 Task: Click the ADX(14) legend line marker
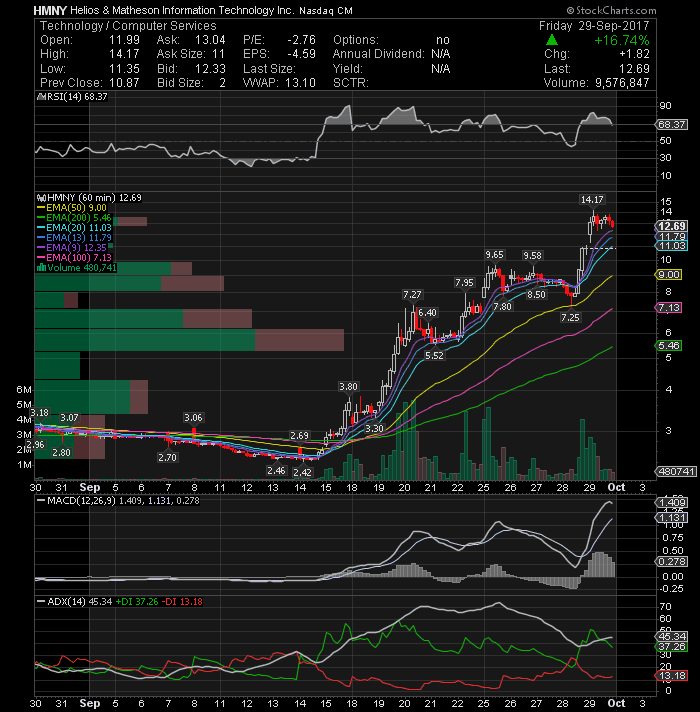click(x=41, y=602)
